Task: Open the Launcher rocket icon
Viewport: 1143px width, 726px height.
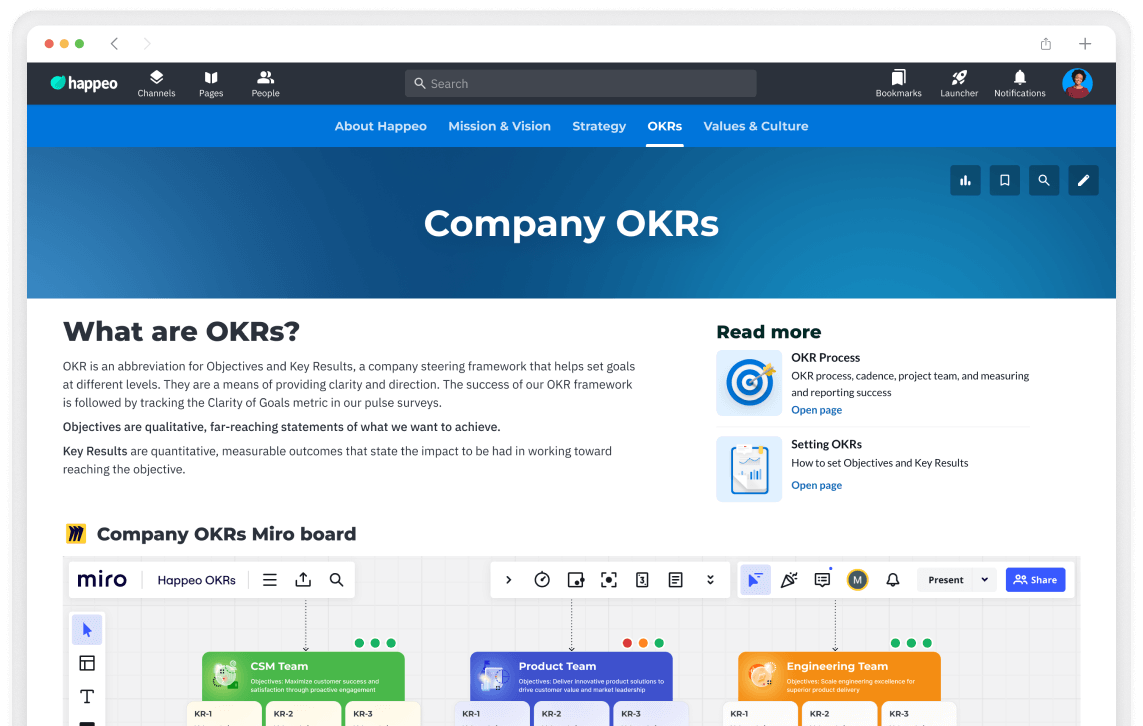Action: [958, 84]
